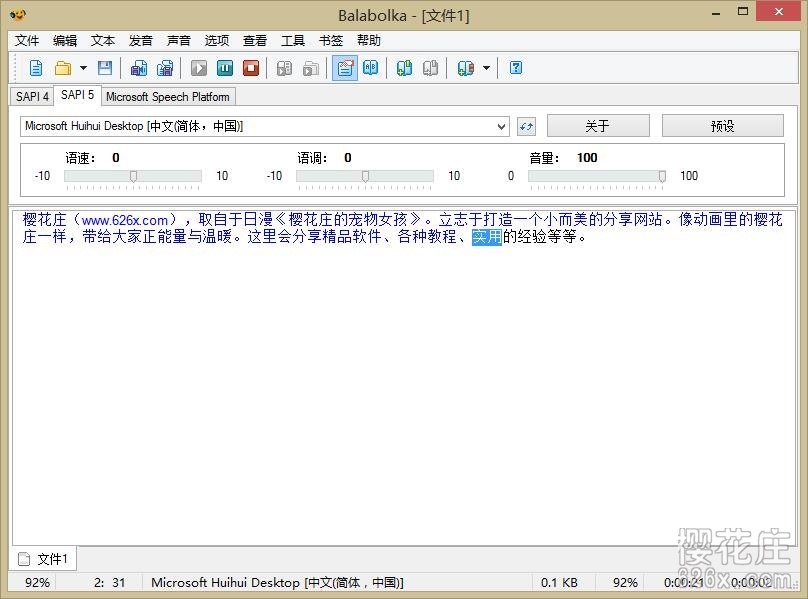This screenshot has width=808, height=599.
Task: Click the read clipboard aloud icon
Action: pos(311,68)
